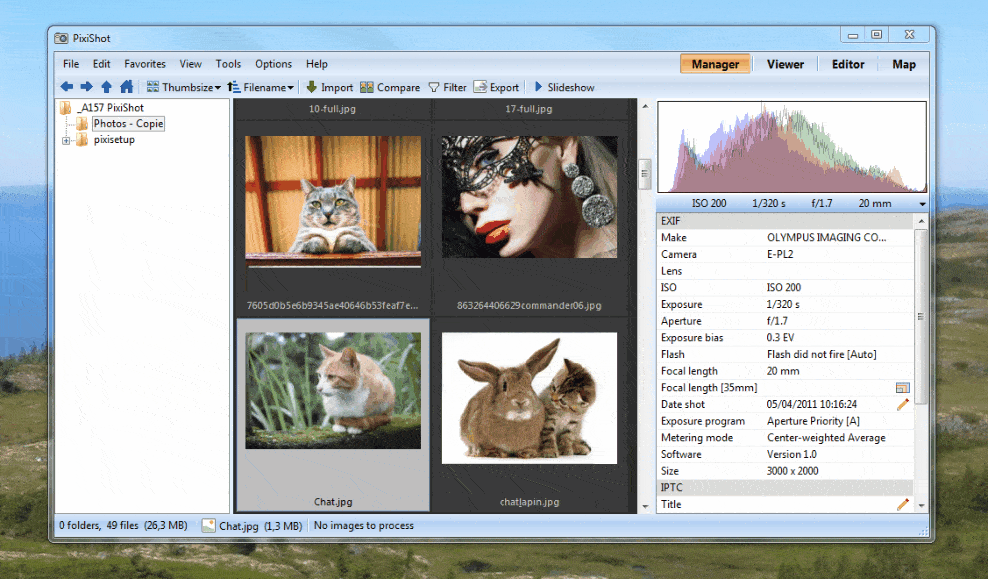Click the OLYMPUS IMAGING CO... Make value
Screen dimensions: 988x579
point(826,238)
